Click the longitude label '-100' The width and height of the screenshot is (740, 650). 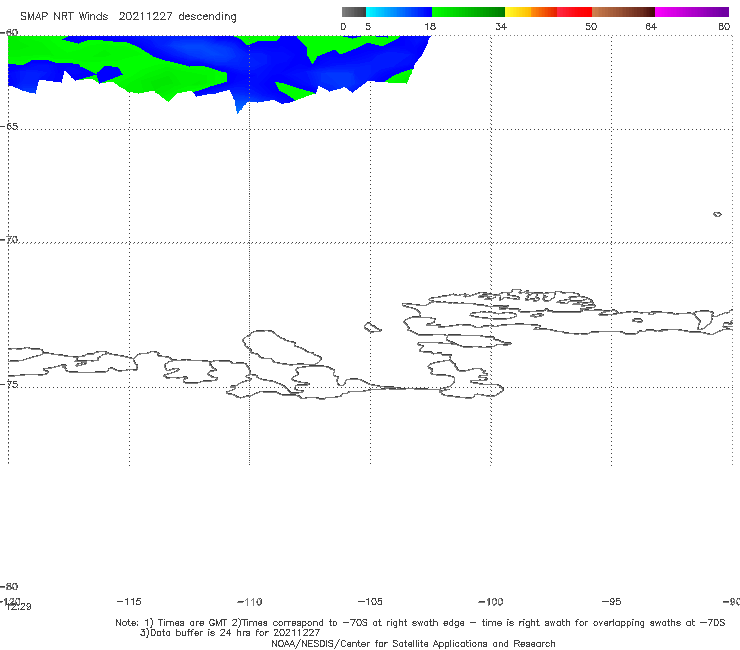[491, 601]
